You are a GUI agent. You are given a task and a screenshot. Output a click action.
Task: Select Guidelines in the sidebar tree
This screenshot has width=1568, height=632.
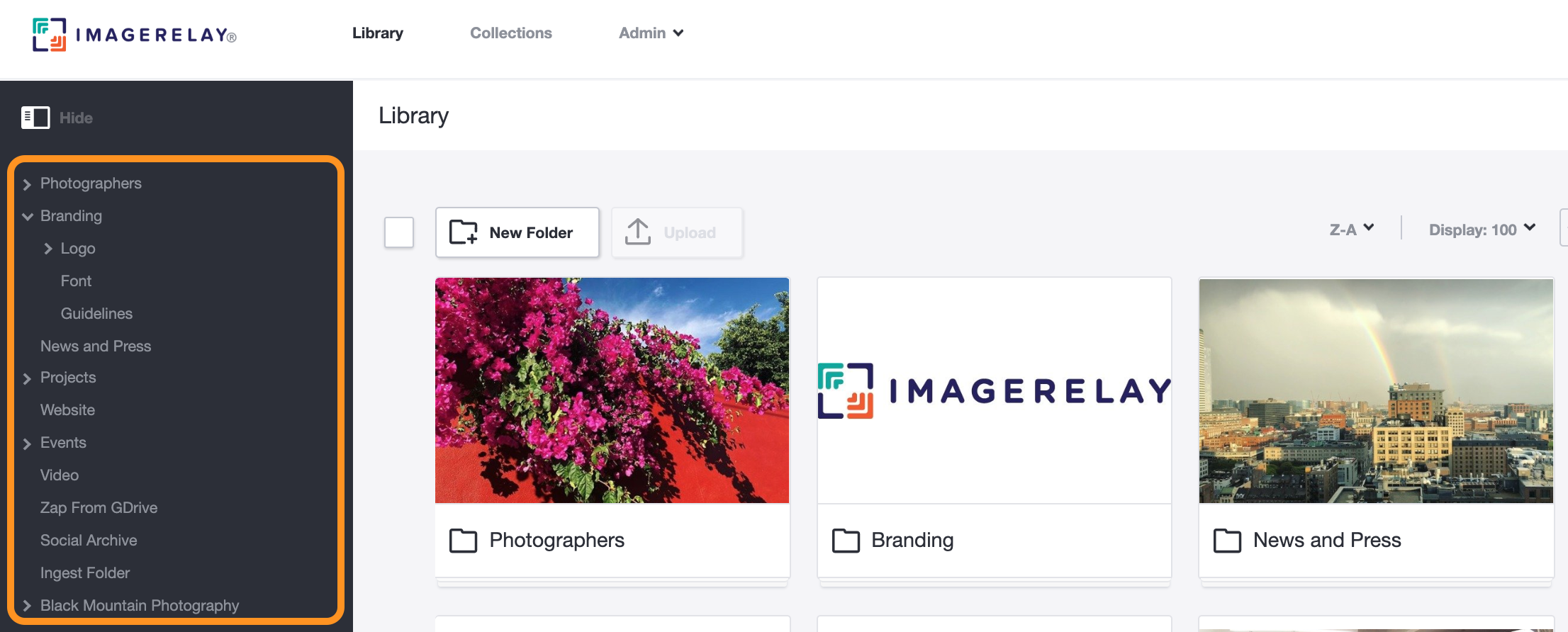coord(96,314)
